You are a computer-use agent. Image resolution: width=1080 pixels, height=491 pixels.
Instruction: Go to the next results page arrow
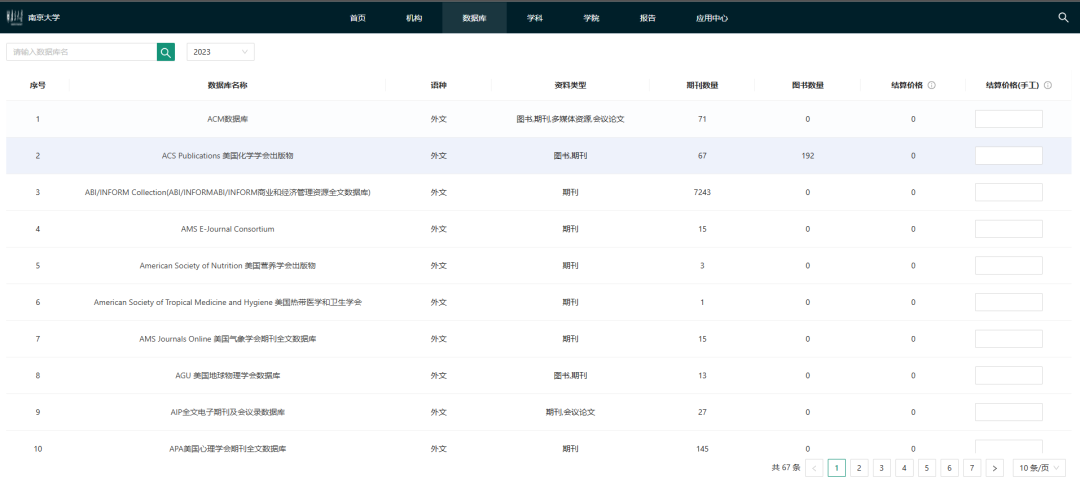[994, 468]
